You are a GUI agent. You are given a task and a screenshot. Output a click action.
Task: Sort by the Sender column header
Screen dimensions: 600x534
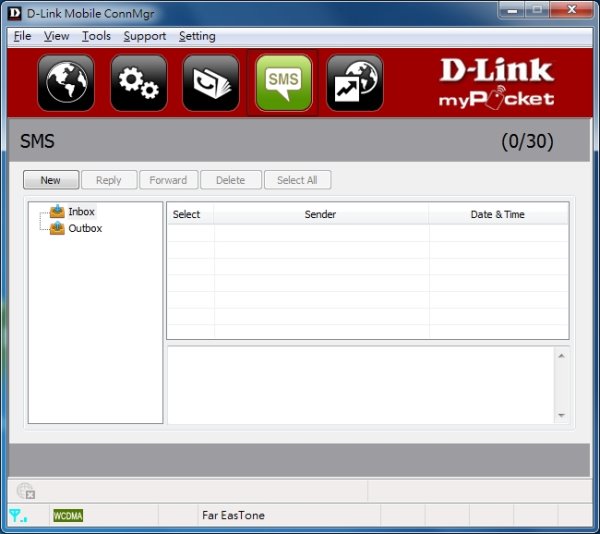click(321, 214)
